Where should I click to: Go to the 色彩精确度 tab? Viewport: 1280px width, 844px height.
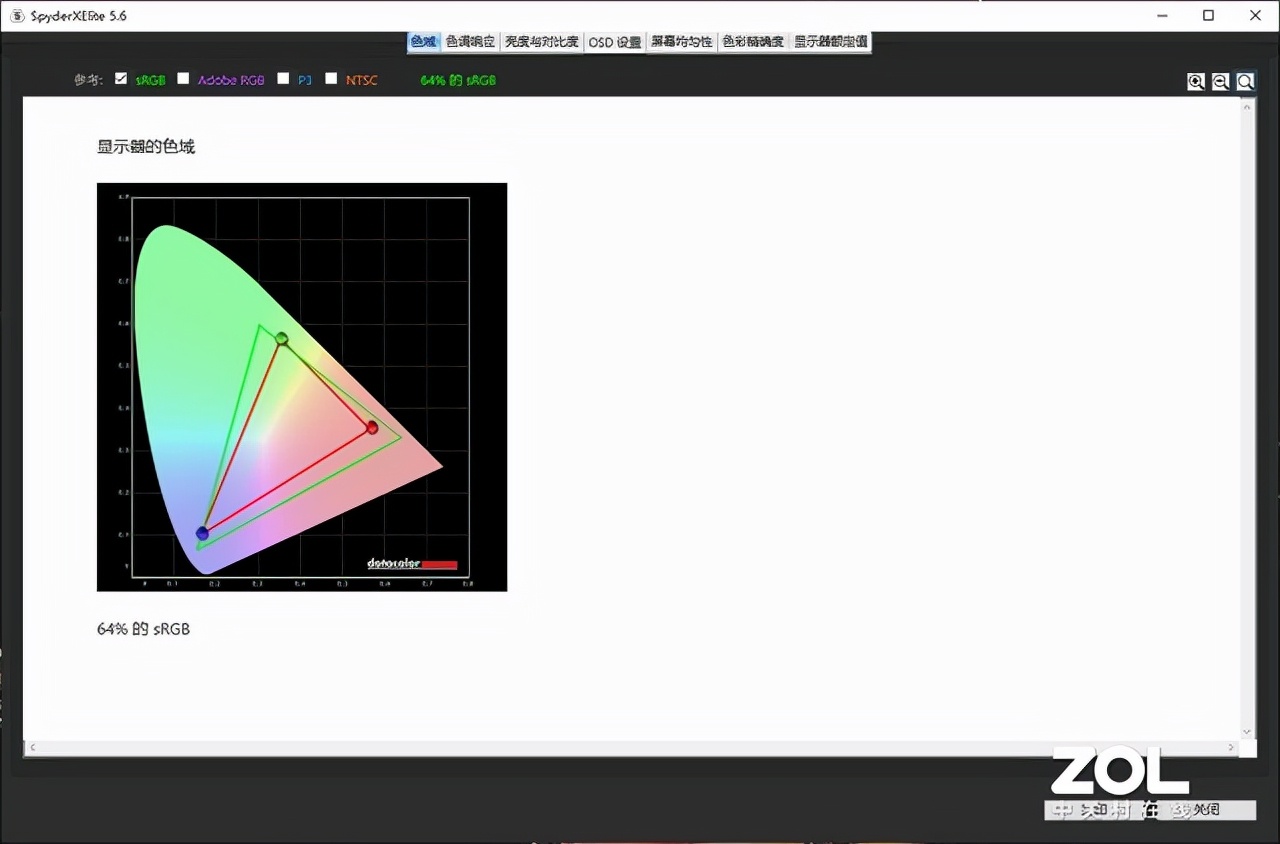click(x=754, y=42)
